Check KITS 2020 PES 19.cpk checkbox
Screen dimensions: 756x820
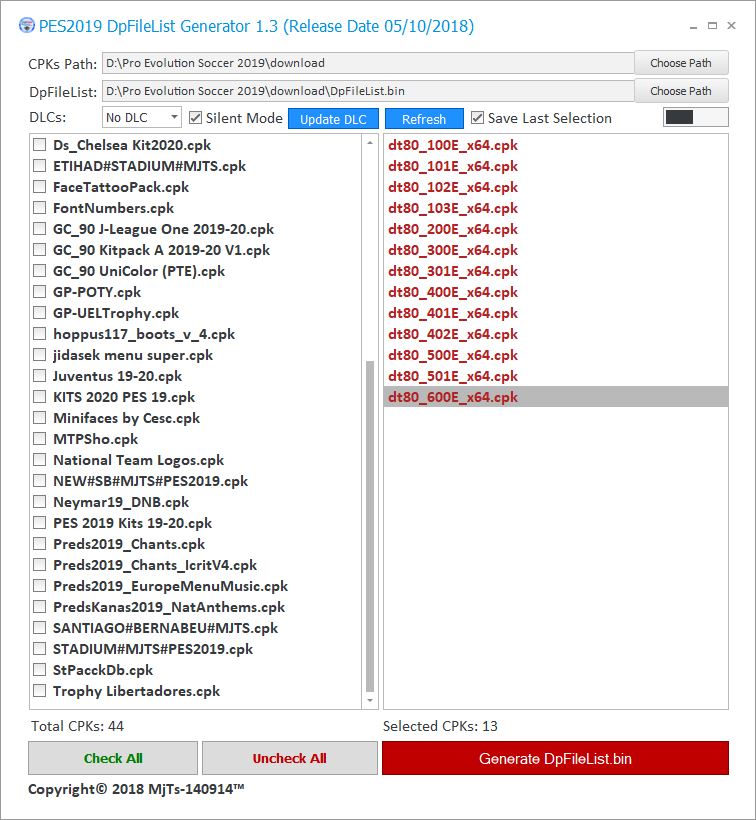pos(39,397)
